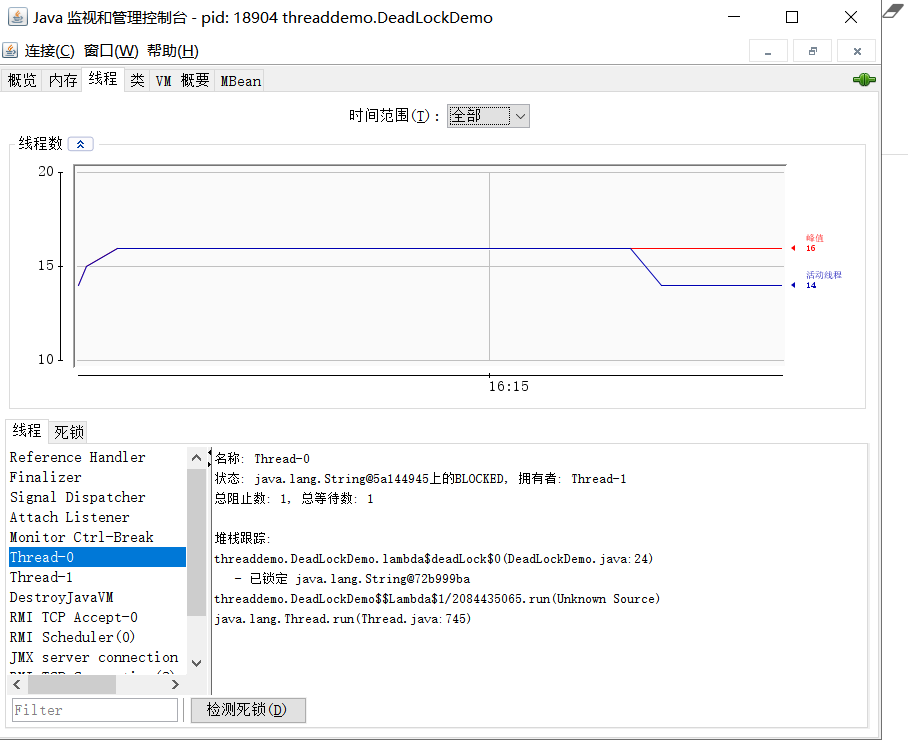The width and height of the screenshot is (908, 742).
Task: Select the lower 线程 sub-tab
Action: tap(27, 431)
